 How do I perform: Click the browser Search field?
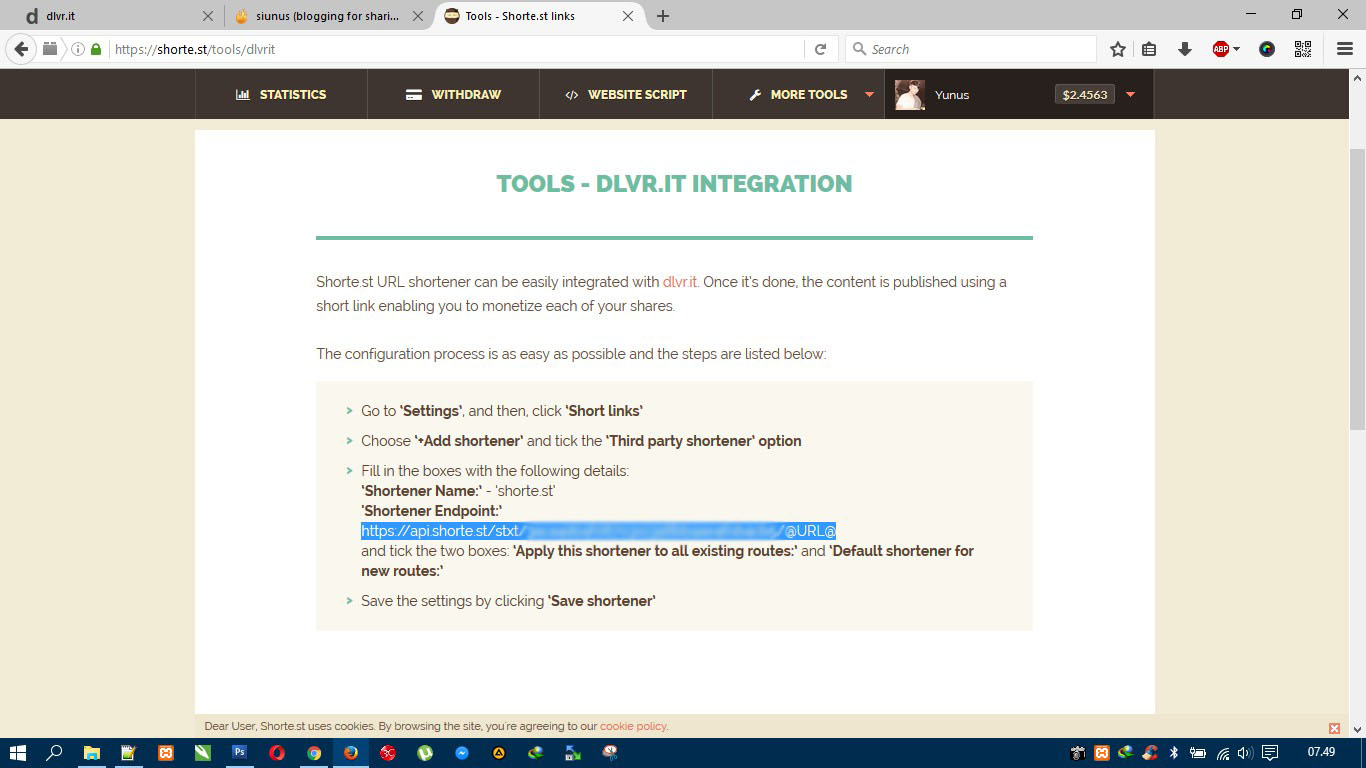(x=970, y=49)
